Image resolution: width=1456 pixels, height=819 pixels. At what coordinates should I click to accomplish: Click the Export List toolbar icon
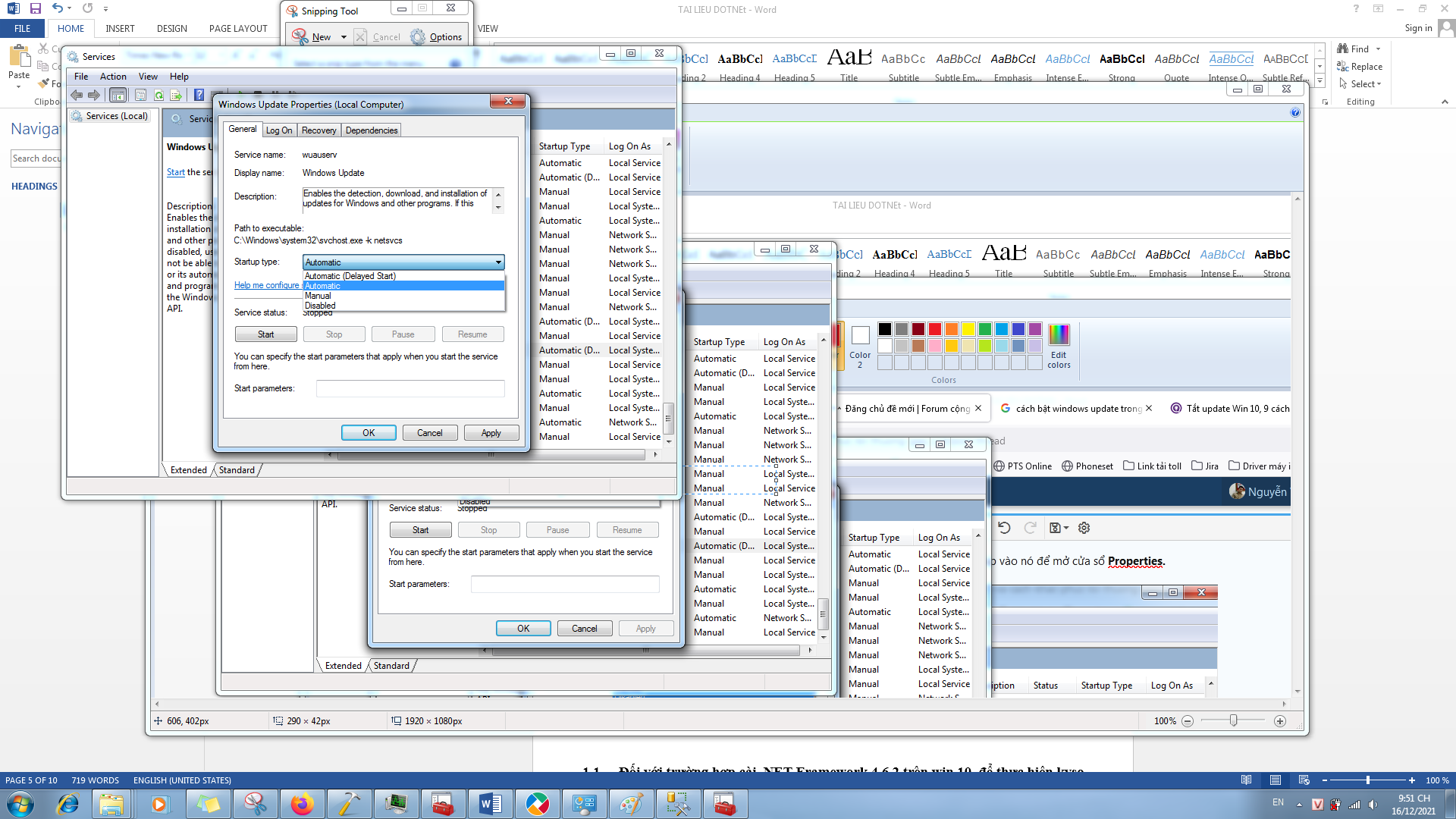tap(176, 95)
